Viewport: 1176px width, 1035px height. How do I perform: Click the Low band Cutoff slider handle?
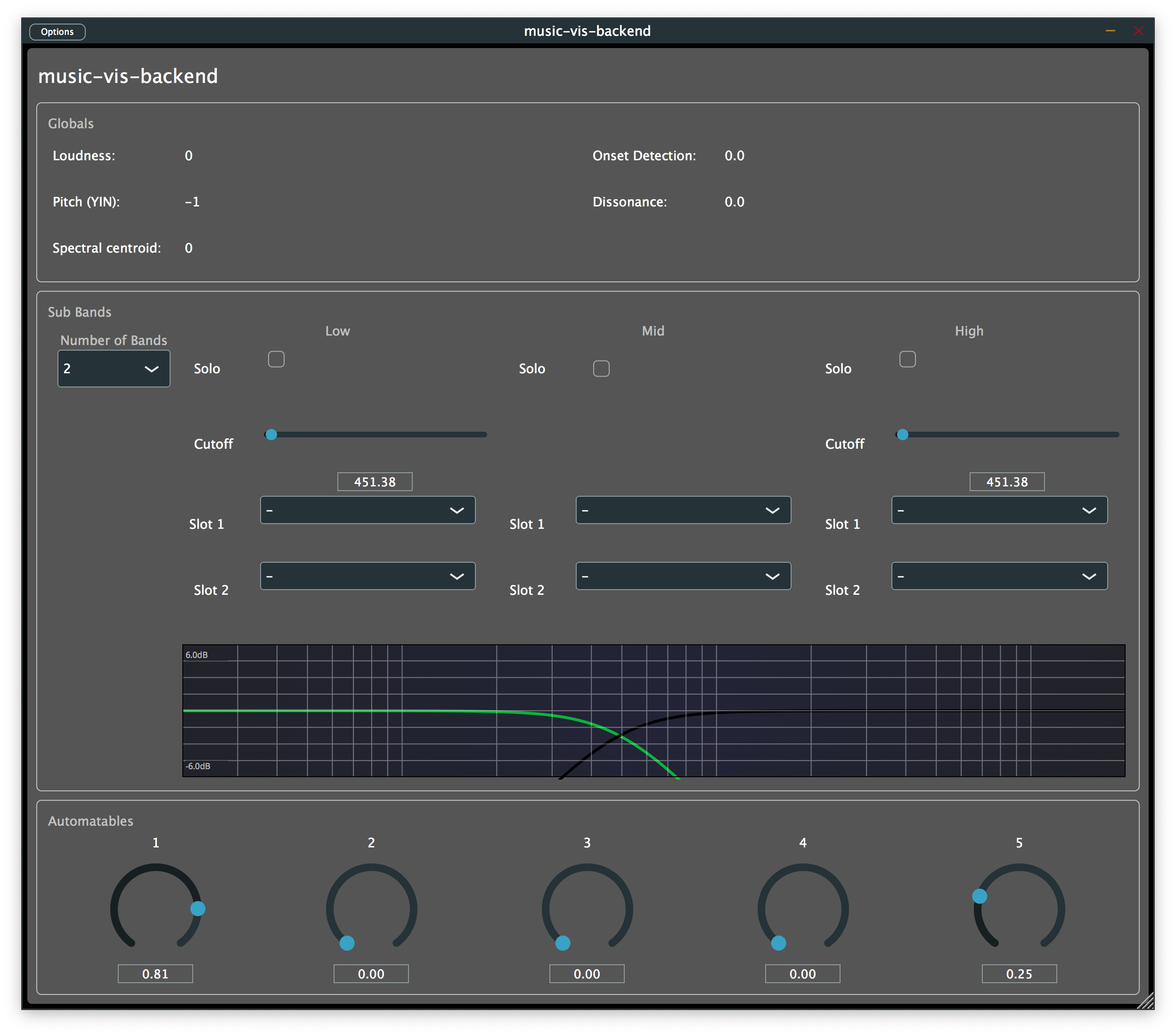pyautogui.click(x=271, y=435)
